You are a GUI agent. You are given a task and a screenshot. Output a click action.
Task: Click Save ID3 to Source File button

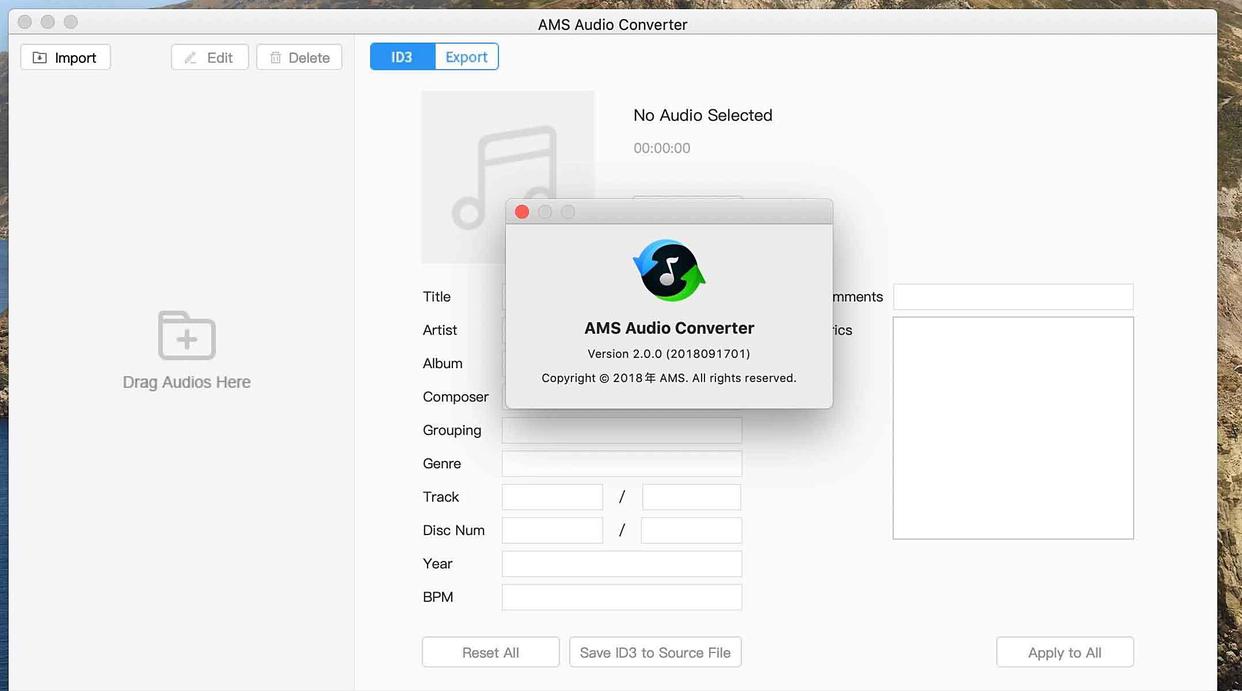coord(655,652)
